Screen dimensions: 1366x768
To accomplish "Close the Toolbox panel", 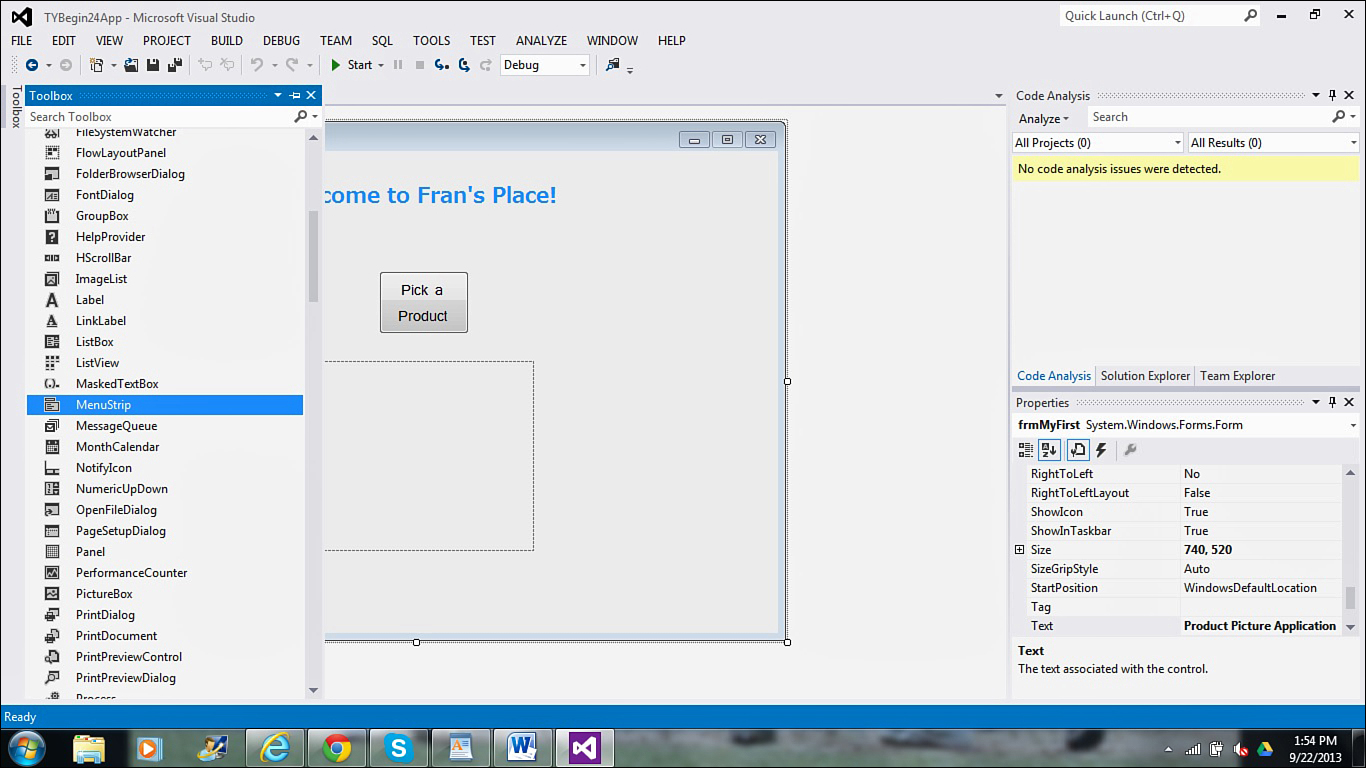I will click(x=312, y=95).
